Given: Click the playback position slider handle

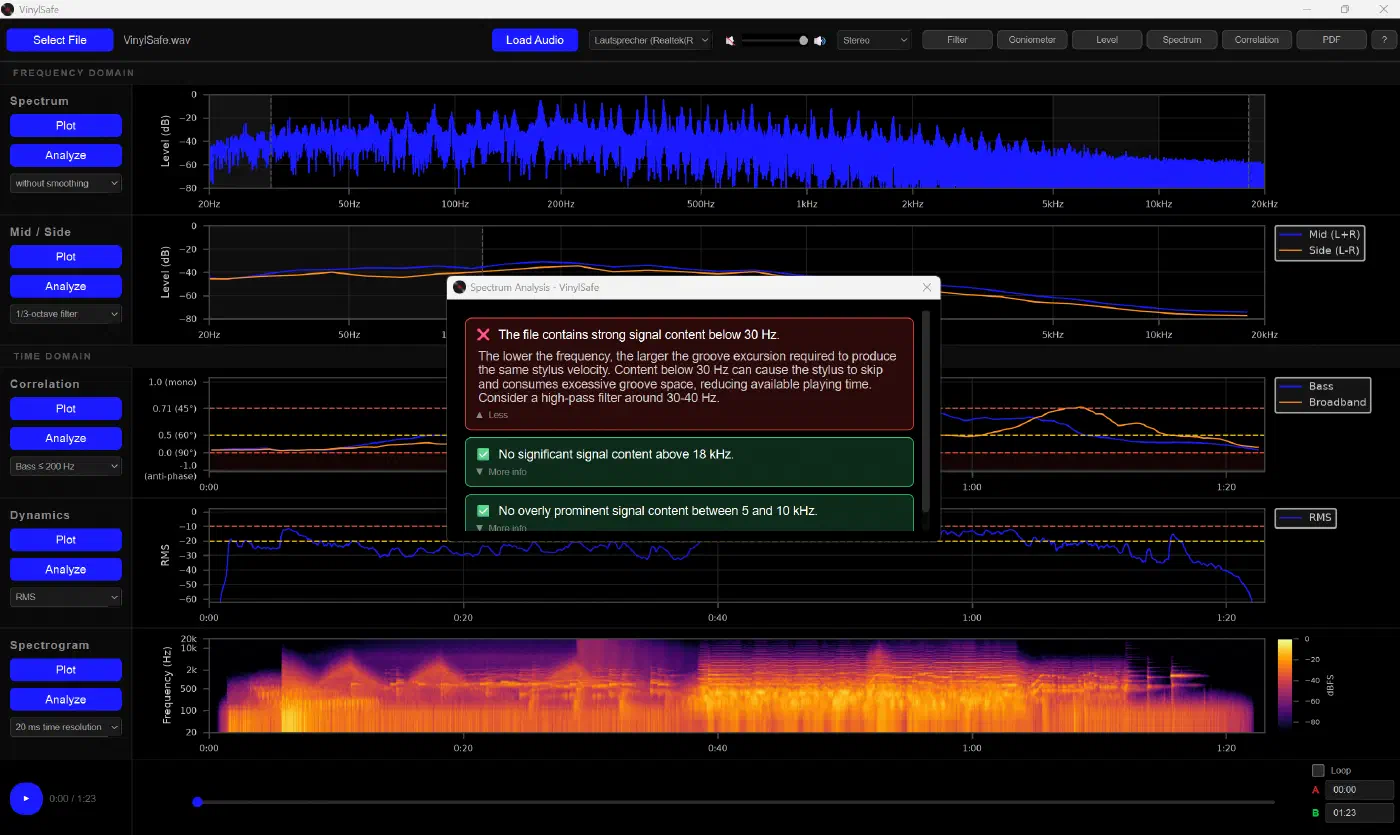Looking at the screenshot, I should pyautogui.click(x=197, y=802).
